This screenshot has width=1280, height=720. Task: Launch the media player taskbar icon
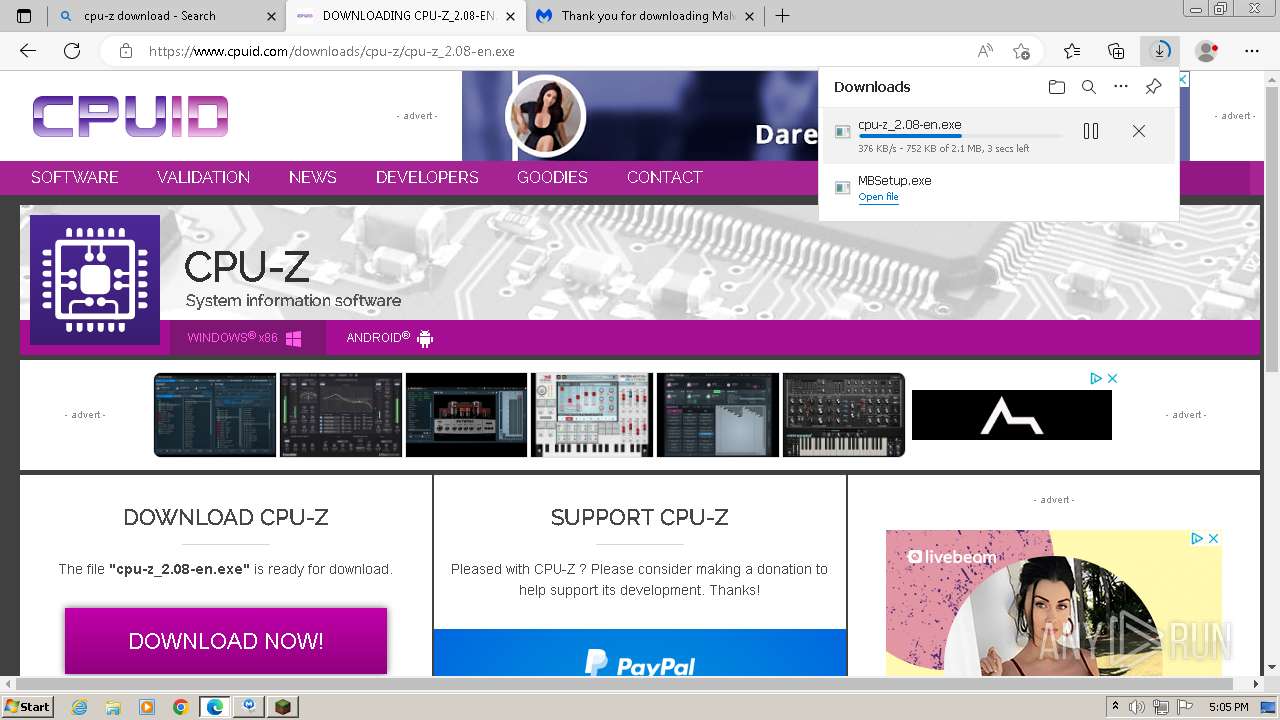147,707
